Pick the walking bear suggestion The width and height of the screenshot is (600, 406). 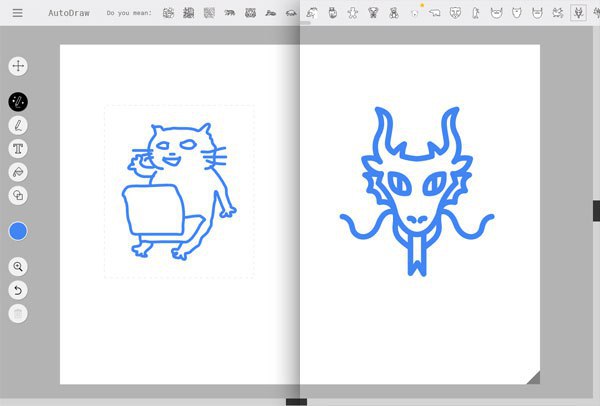[230, 13]
